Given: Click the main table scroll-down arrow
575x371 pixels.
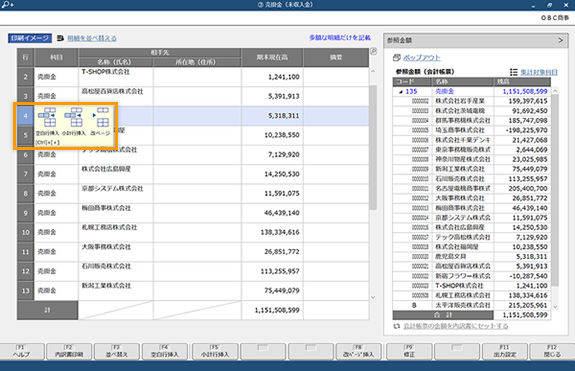Looking at the screenshot, I should pyautogui.click(x=373, y=297).
